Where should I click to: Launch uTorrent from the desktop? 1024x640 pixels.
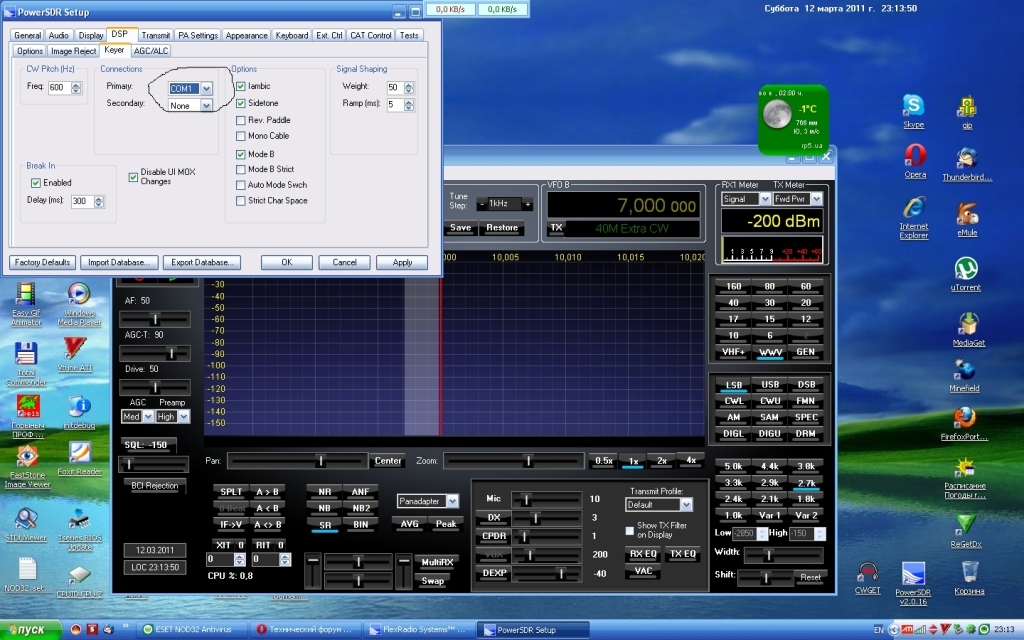pos(966,269)
